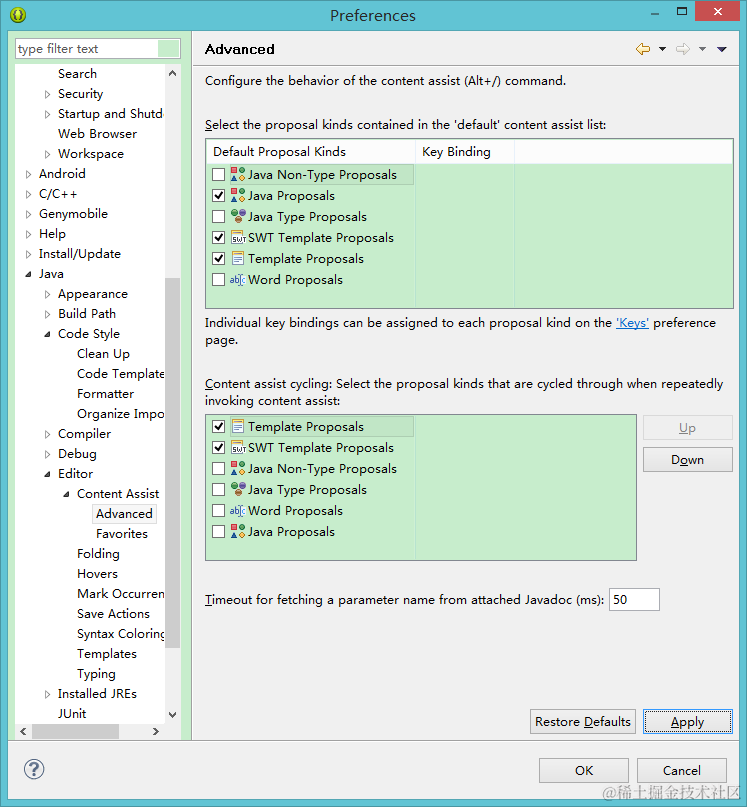Check Java Type Proposals in default list
747x807 pixels.
[x=218, y=216]
